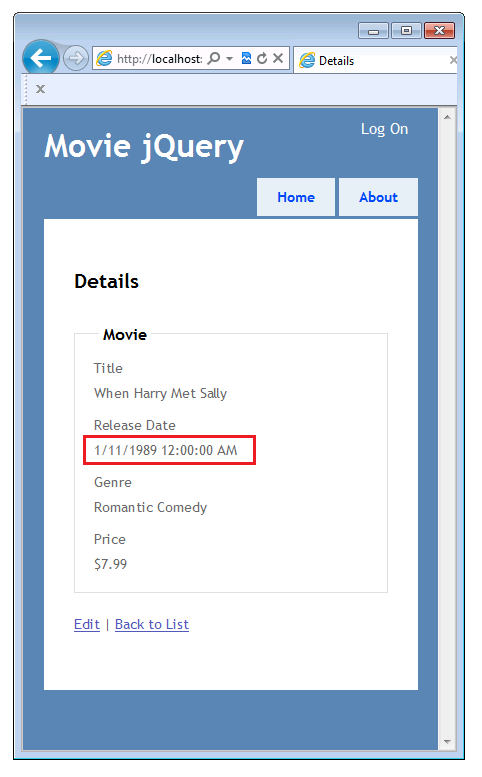Image resolution: width=482 pixels, height=777 pixels.
Task: Minimize the browser window
Action: coord(374,31)
